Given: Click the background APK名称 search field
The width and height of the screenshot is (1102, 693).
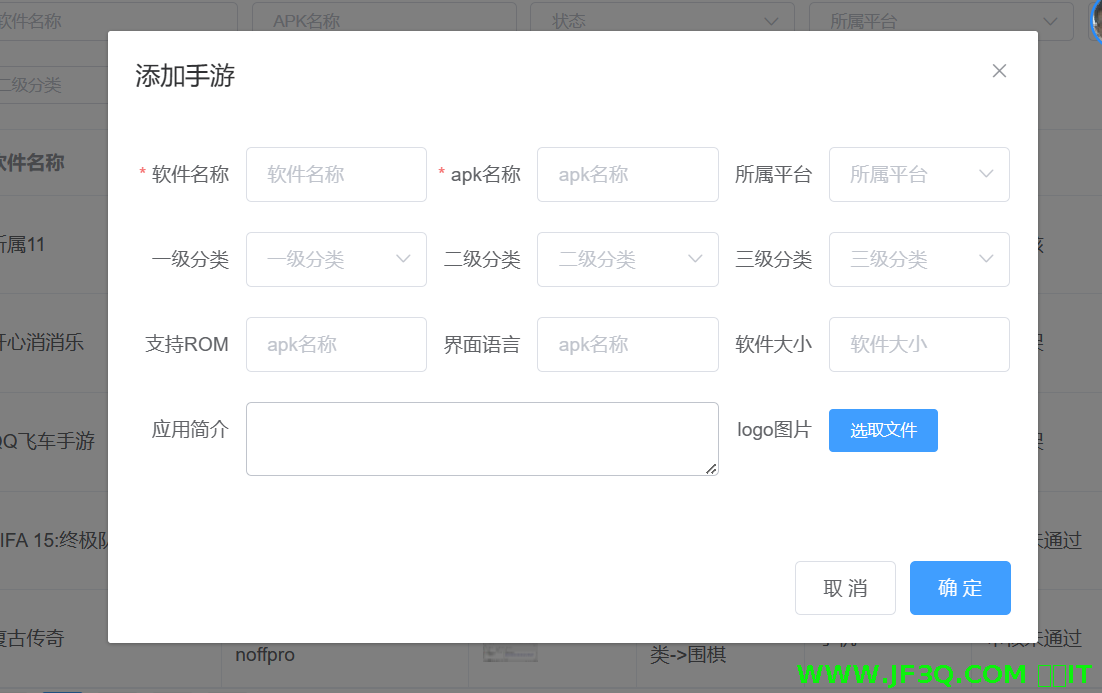Looking at the screenshot, I should (x=384, y=21).
